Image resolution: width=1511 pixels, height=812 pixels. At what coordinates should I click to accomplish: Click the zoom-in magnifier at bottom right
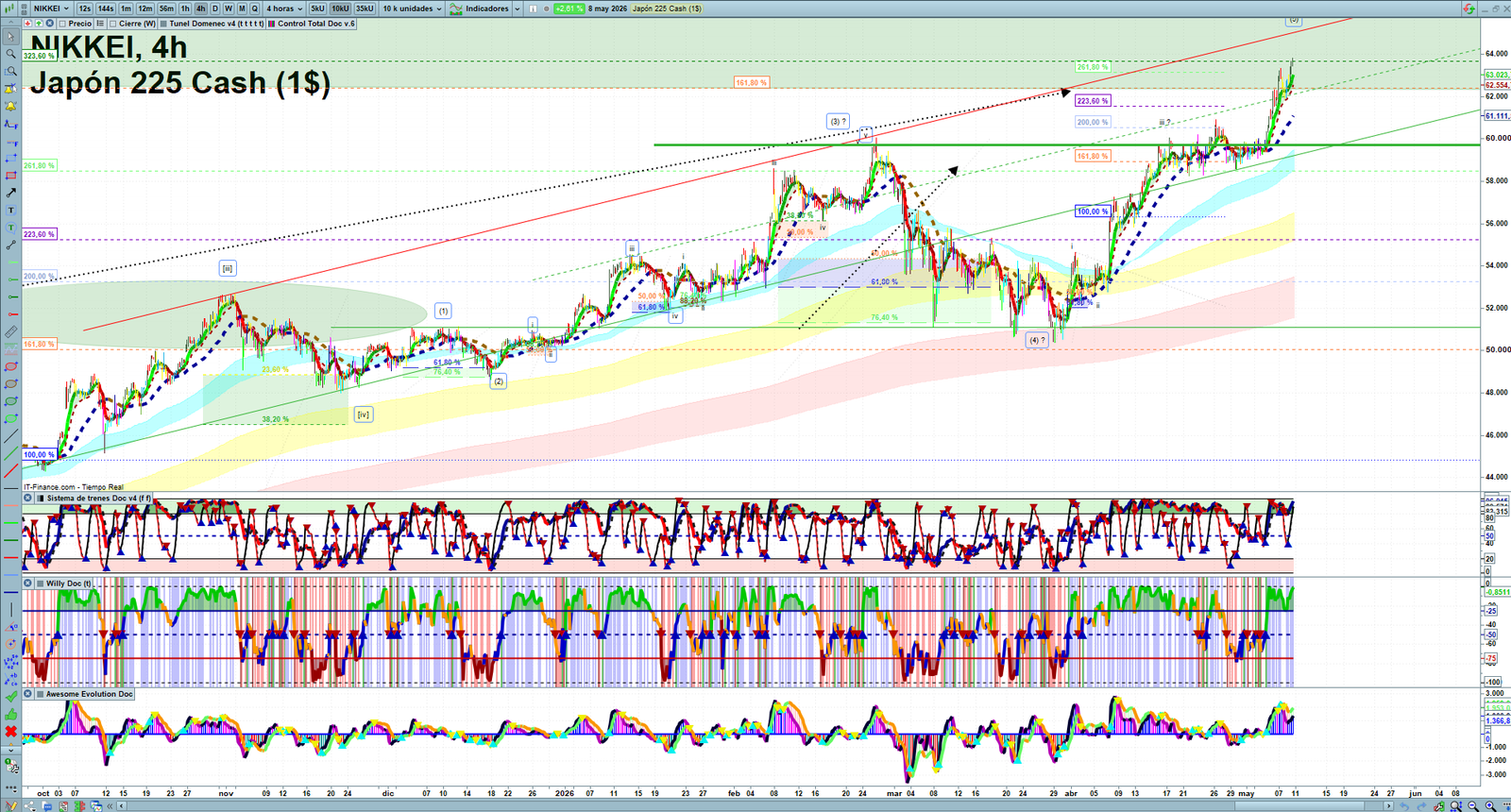[x=1490, y=805]
